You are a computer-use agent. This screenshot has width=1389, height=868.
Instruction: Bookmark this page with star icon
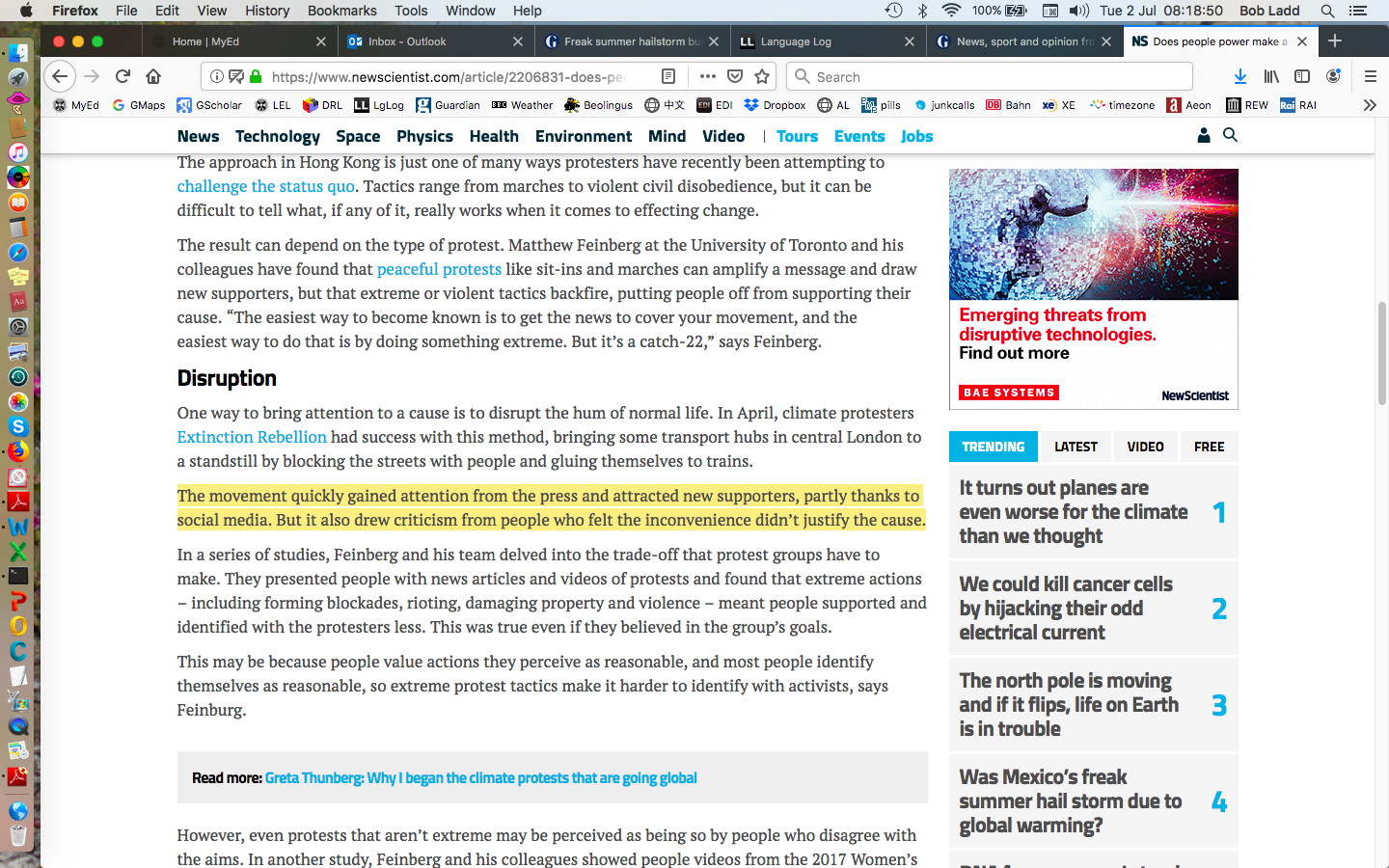point(762,76)
